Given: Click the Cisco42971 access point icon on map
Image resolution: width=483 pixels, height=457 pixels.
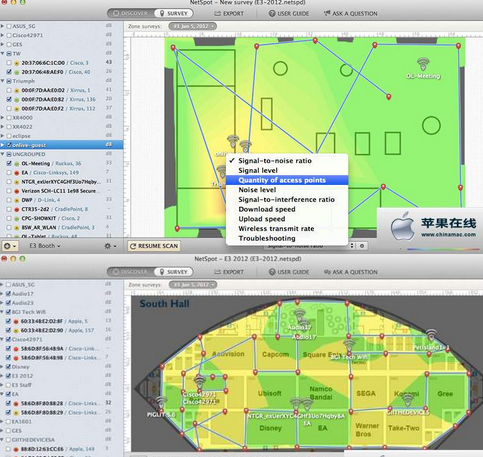Looking at the screenshot, I should pos(200,381).
